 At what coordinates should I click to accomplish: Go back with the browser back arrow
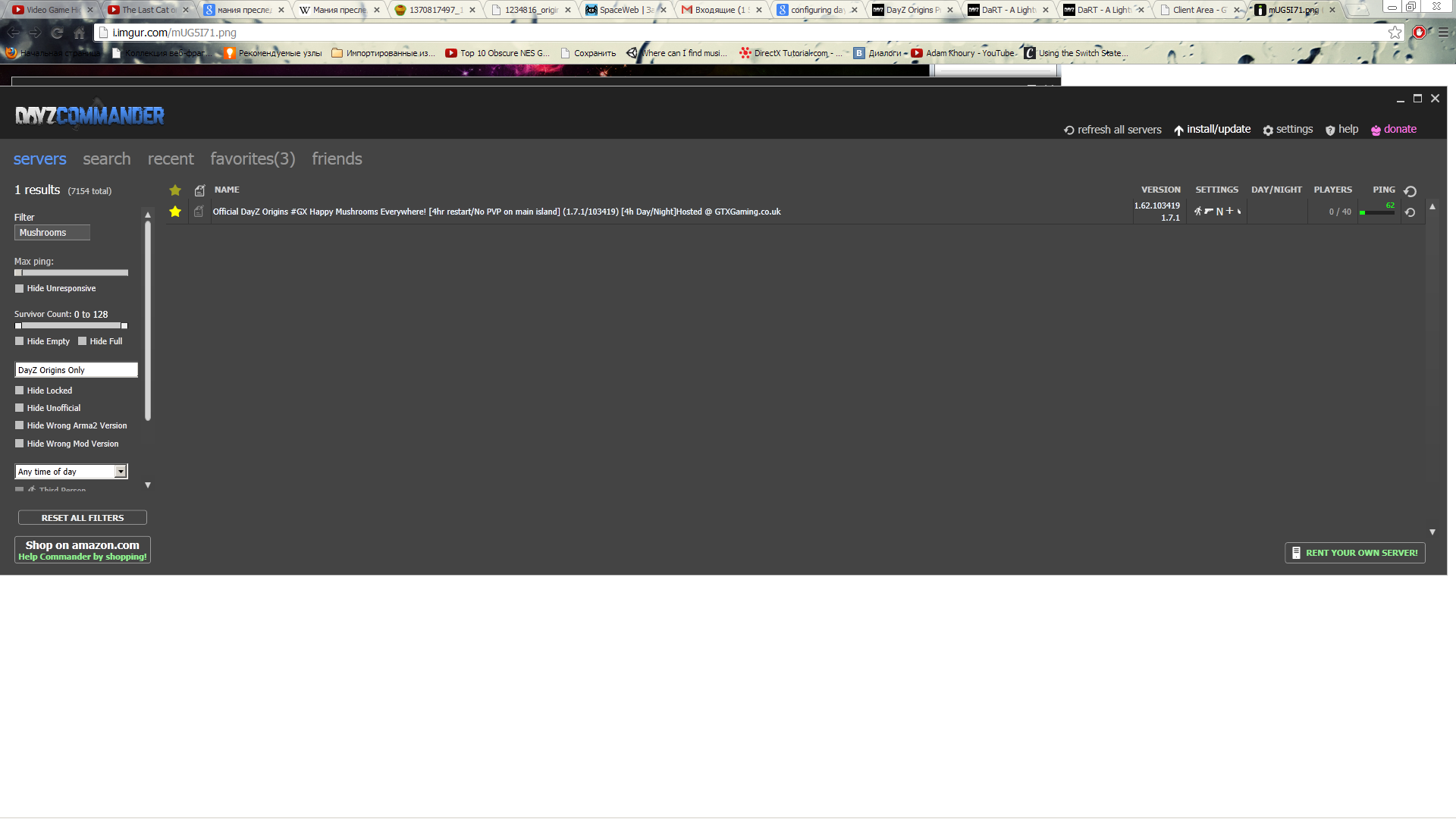pyautogui.click(x=14, y=33)
